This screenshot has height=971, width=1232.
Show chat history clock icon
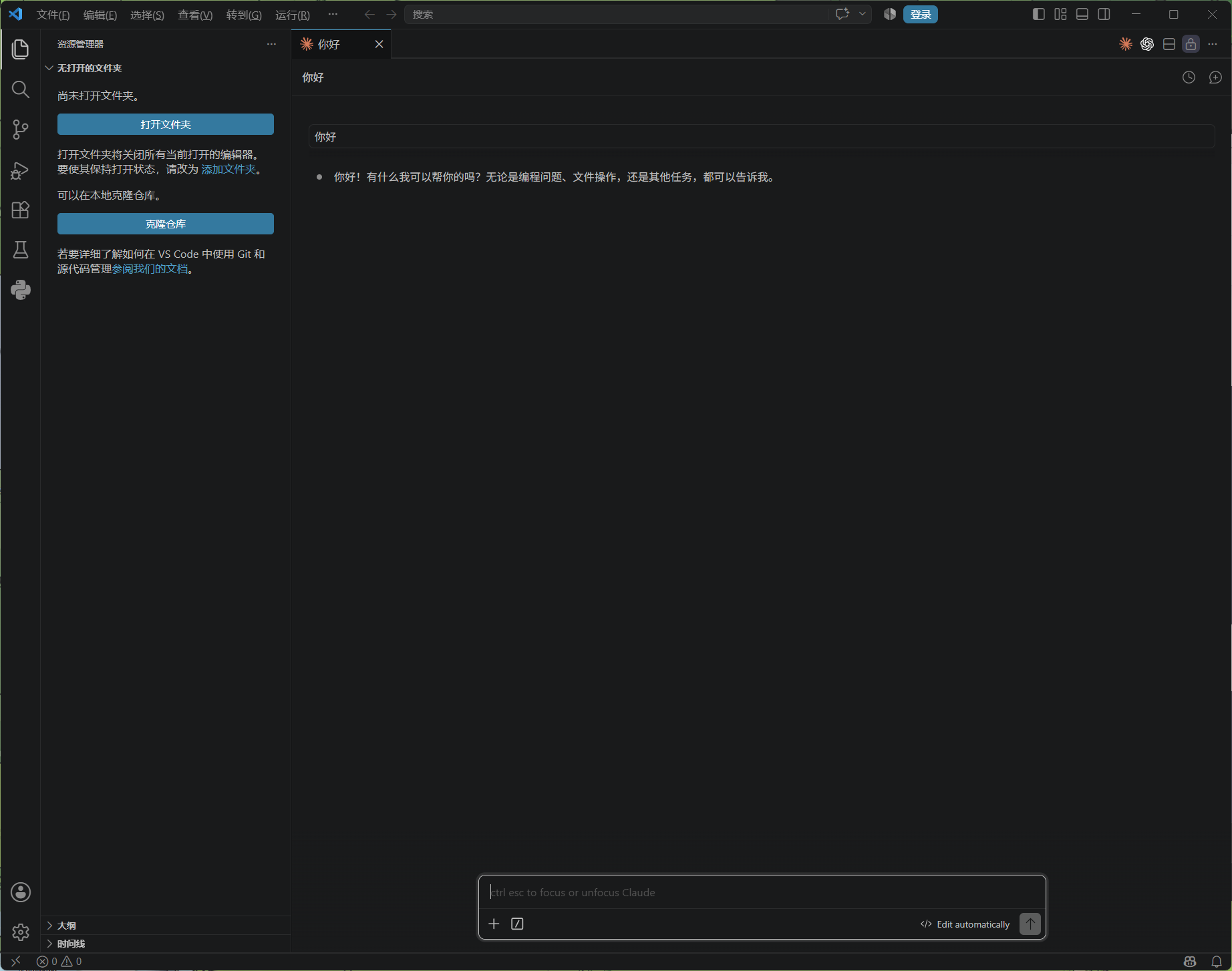click(x=1189, y=77)
